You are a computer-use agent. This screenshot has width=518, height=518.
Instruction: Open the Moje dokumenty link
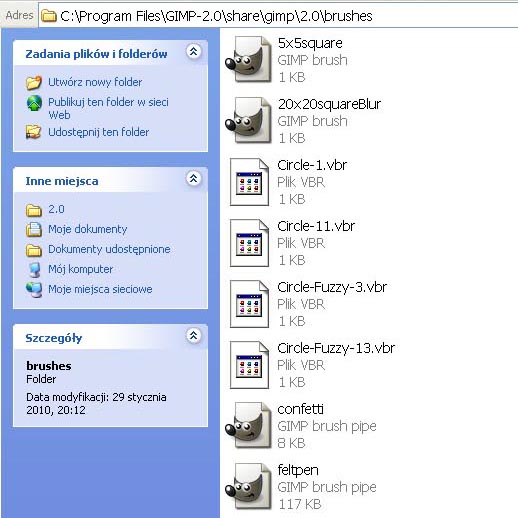[88, 229]
